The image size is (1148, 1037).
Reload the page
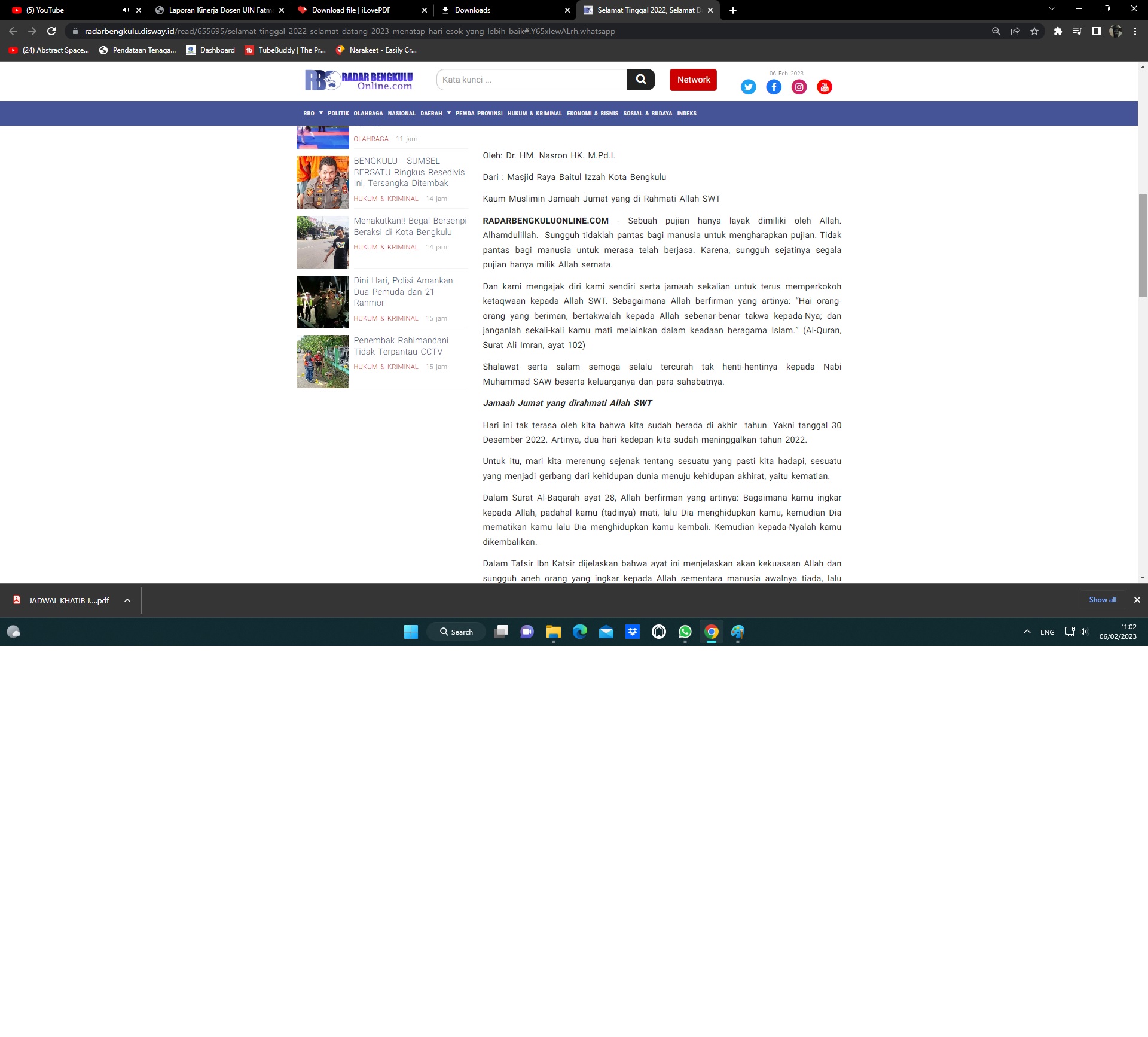(51, 31)
